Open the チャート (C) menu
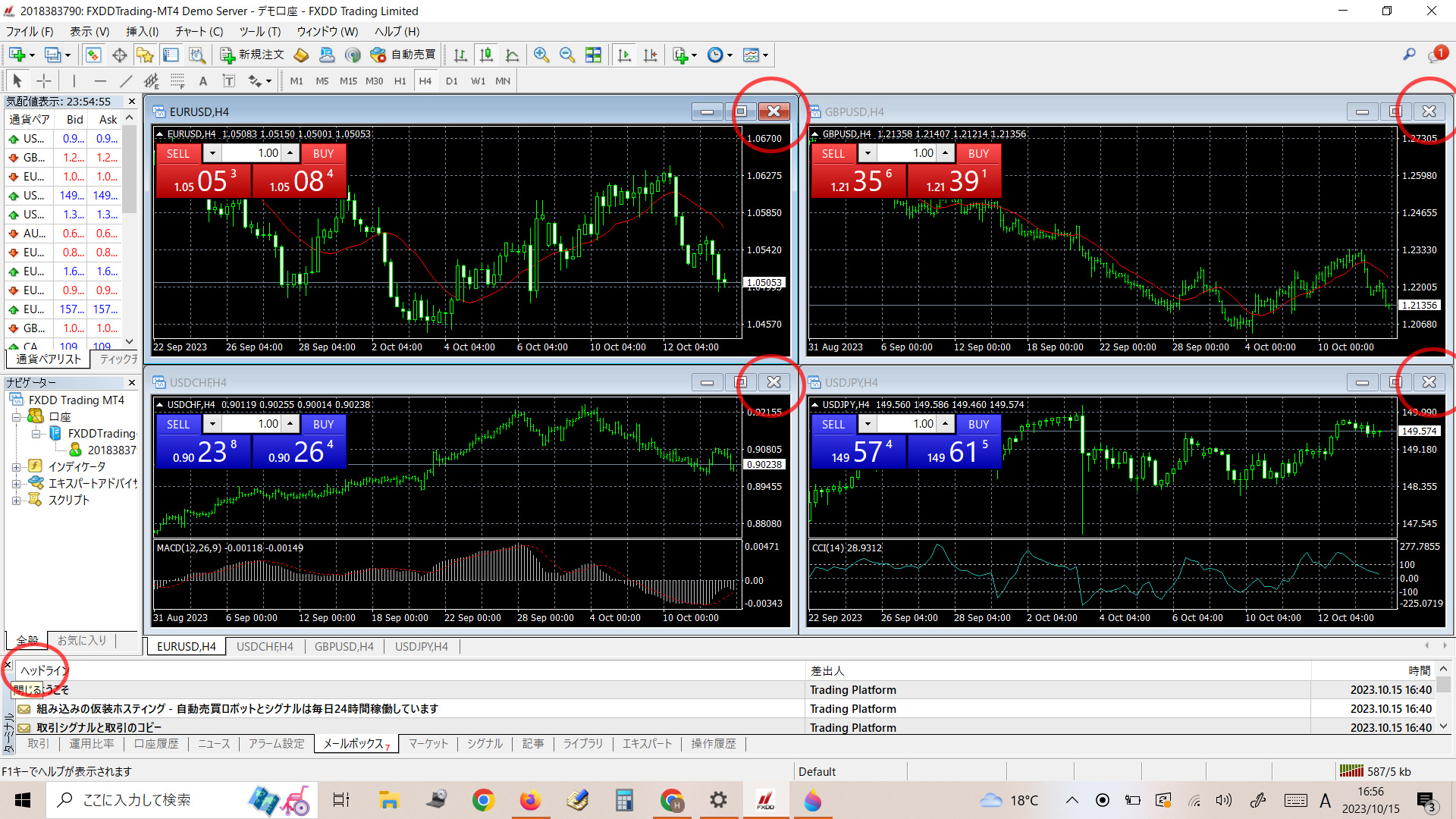The width and height of the screenshot is (1456, 819). point(199,31)
